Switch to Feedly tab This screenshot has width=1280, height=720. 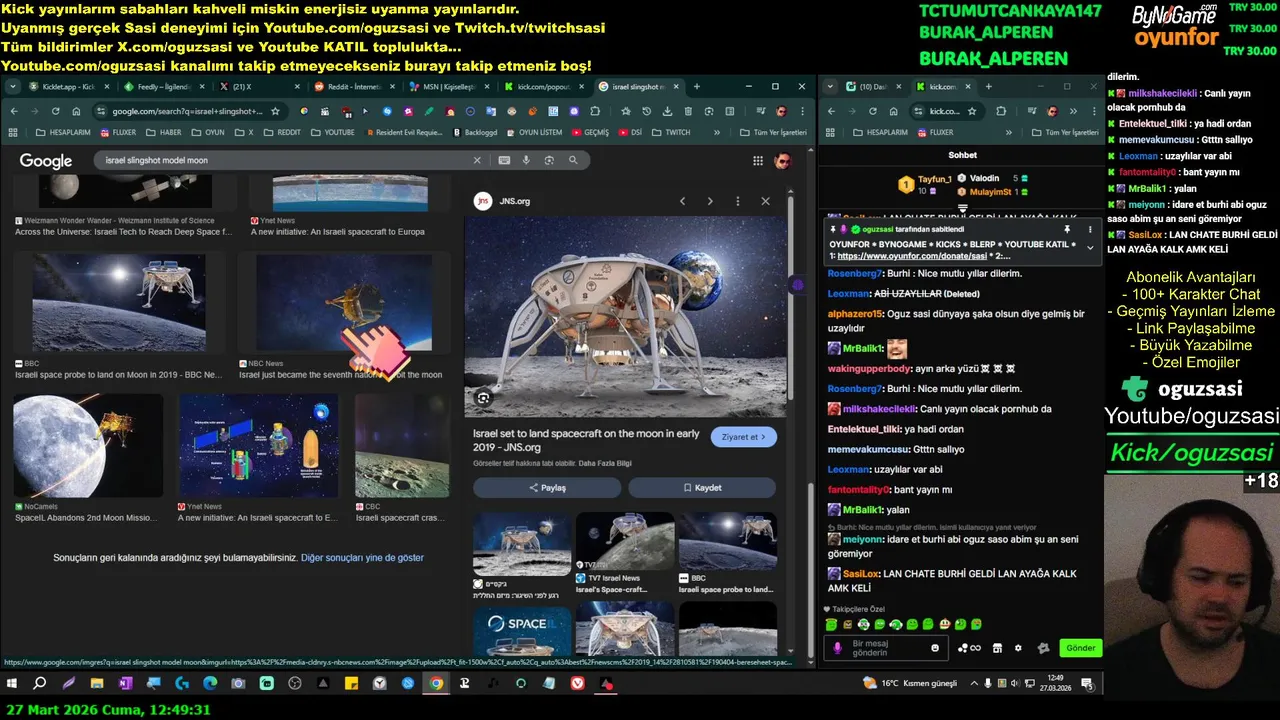[x=162, y=87]
